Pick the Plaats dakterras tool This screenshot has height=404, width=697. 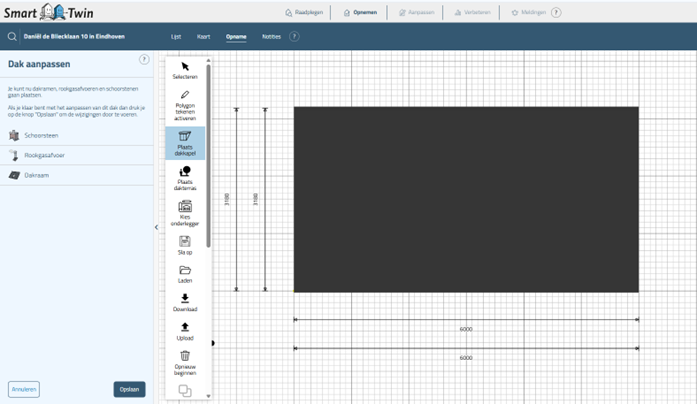pyautogui.click(x=185, y=172)
